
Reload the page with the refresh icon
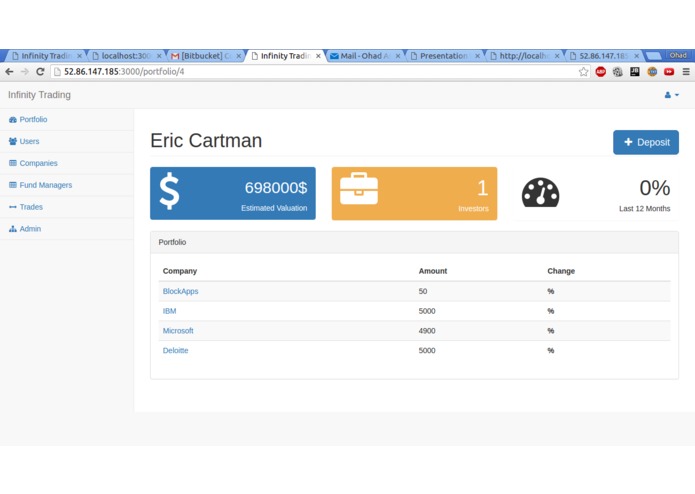(40, 71)
